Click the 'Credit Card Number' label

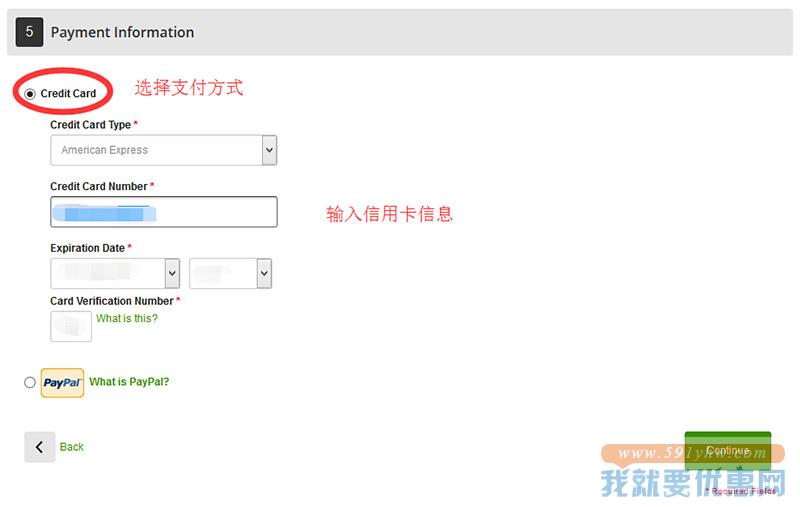(x=98, y=186)
